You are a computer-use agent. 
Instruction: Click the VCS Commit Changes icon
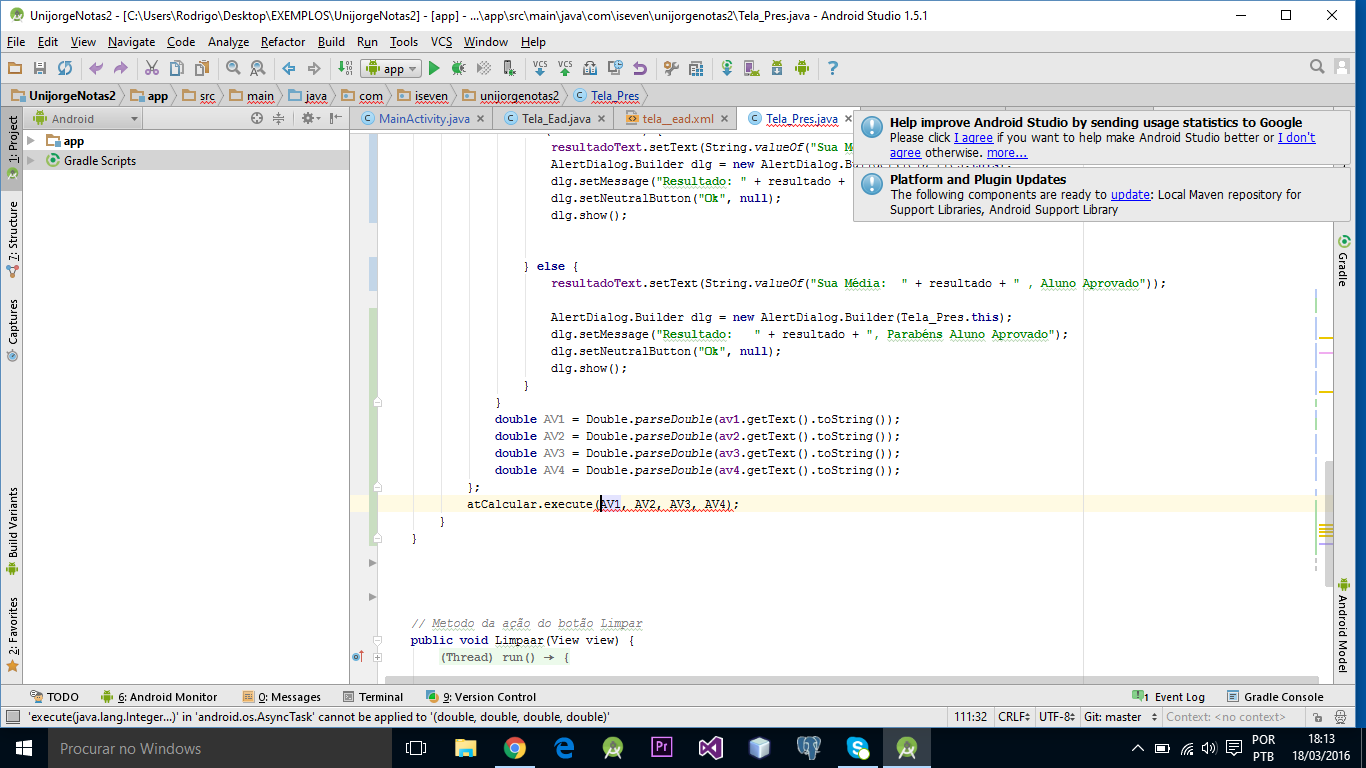tap(565, 68)
